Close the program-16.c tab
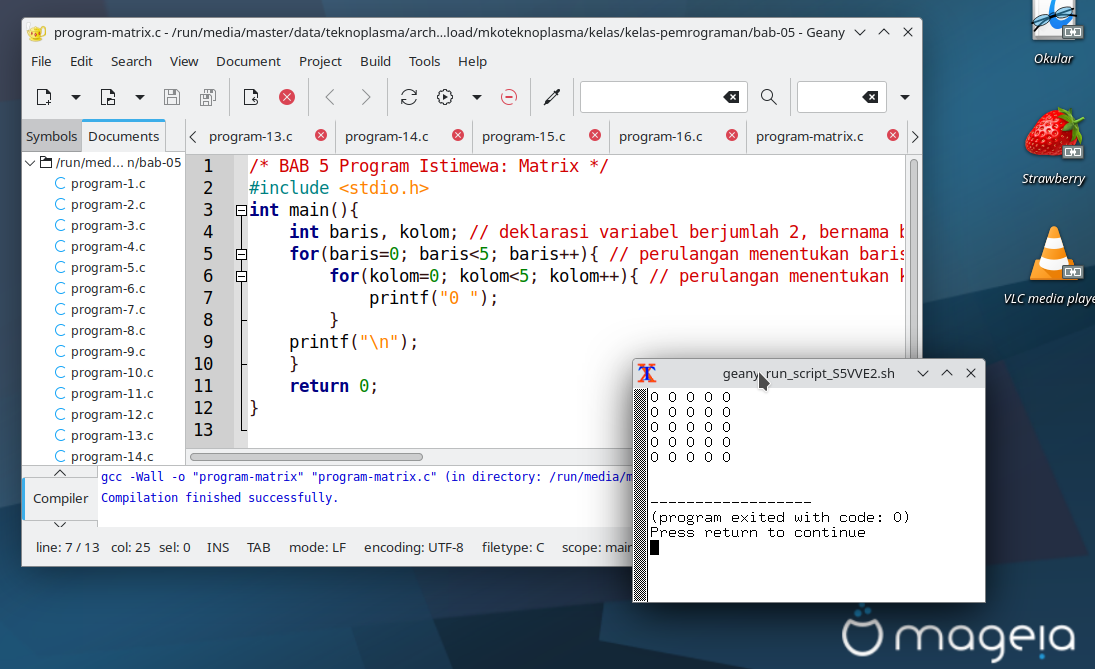 point(731,135)
